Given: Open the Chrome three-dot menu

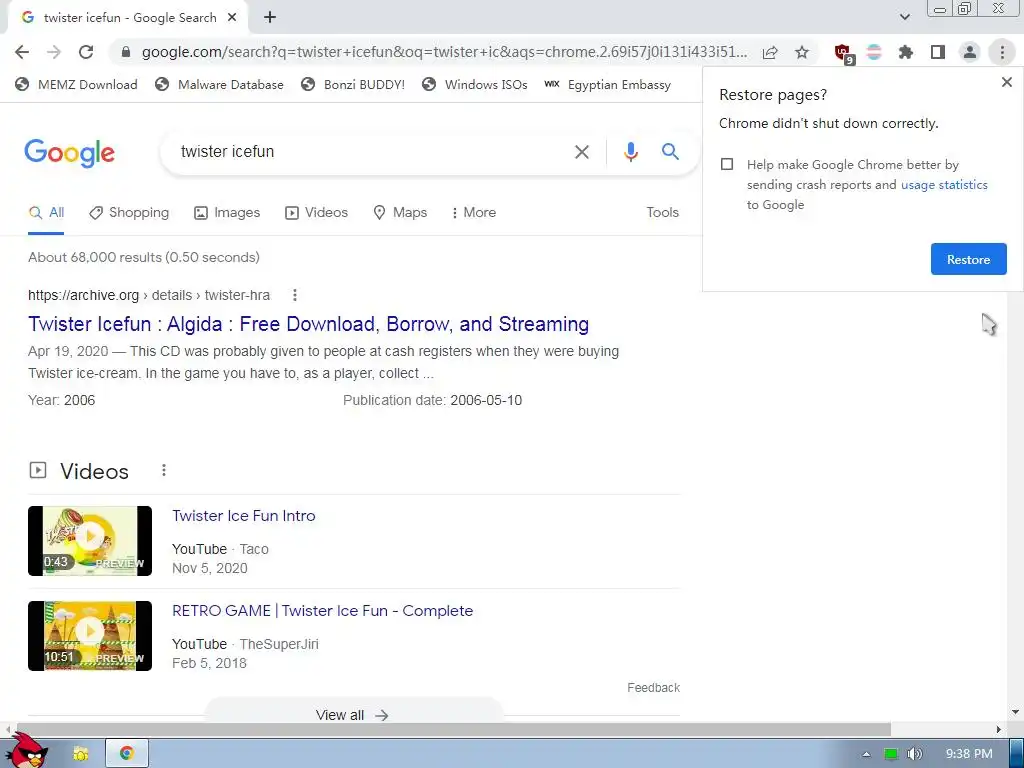Looking at the screenshot, I should click(1002, 52).
